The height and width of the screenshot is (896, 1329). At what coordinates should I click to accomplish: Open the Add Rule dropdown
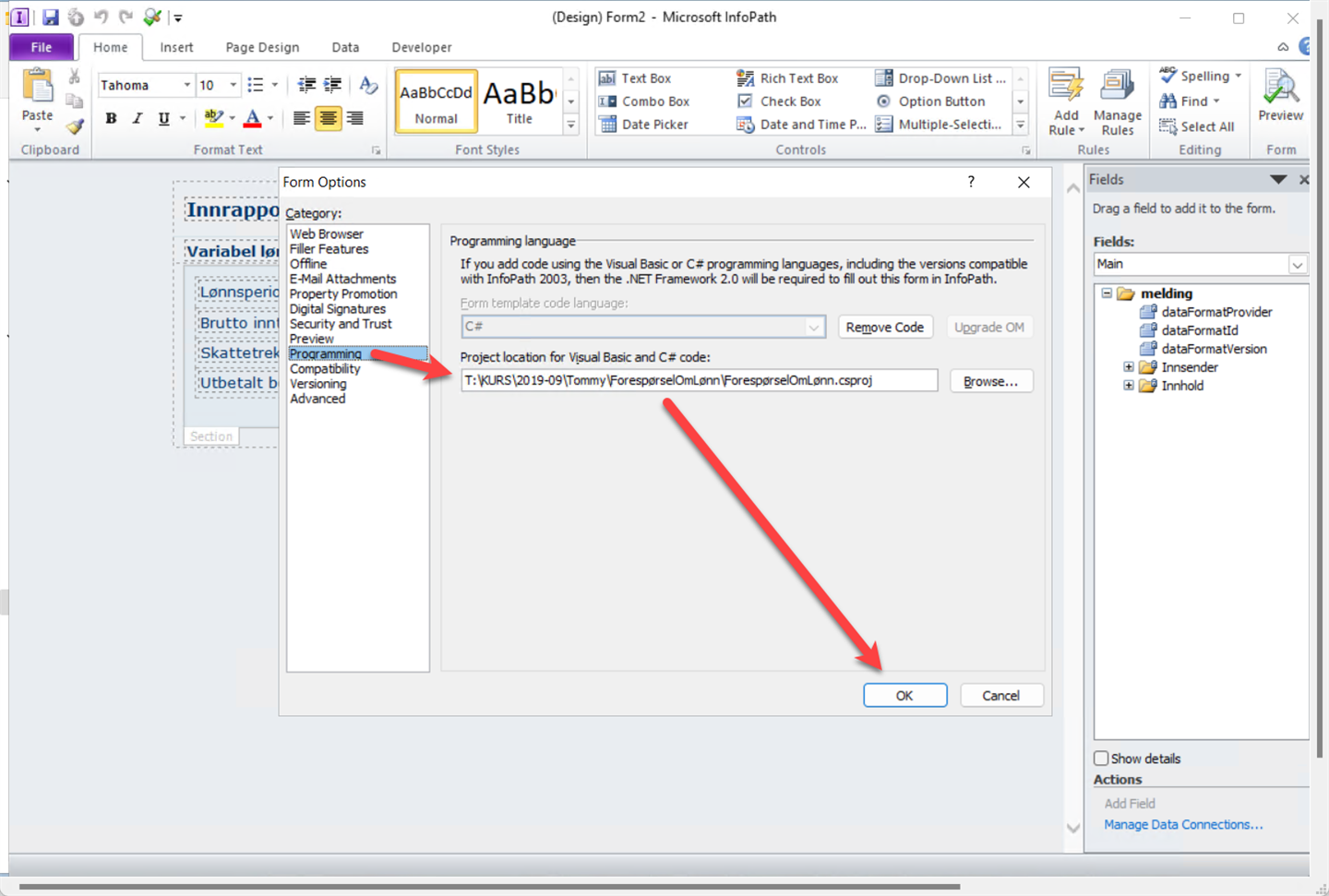click(1066, 102)
